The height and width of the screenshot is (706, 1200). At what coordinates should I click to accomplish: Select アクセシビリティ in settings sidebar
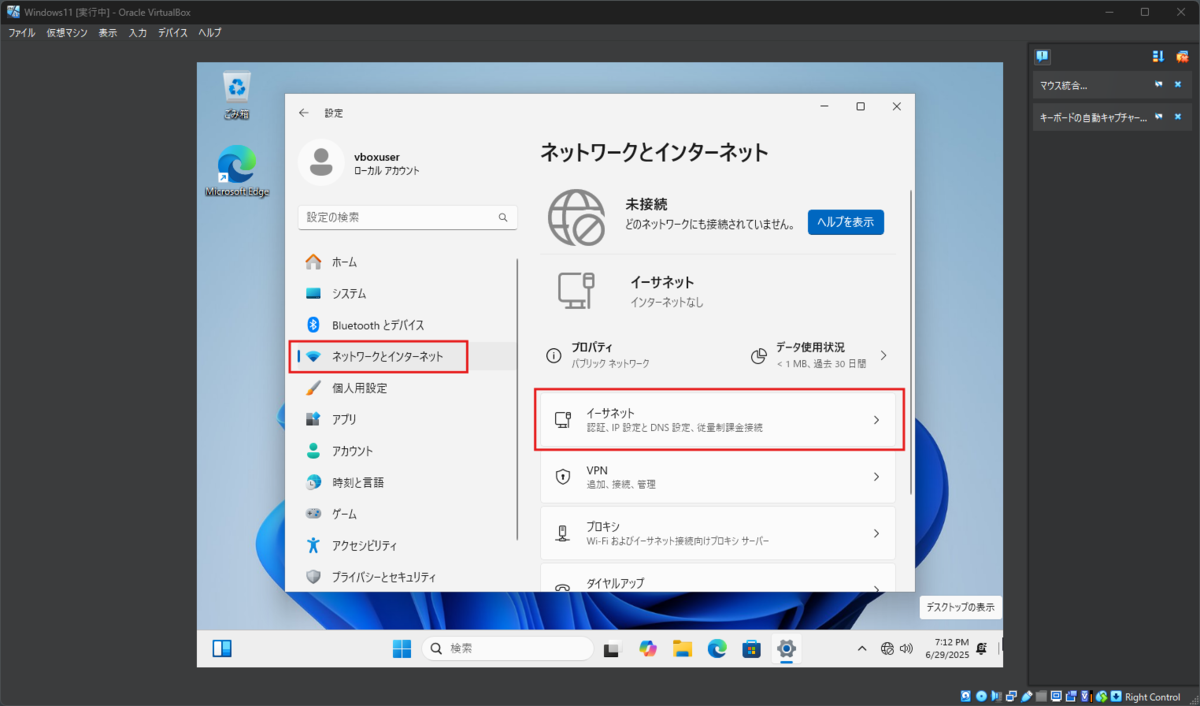(x=406, y=545)
